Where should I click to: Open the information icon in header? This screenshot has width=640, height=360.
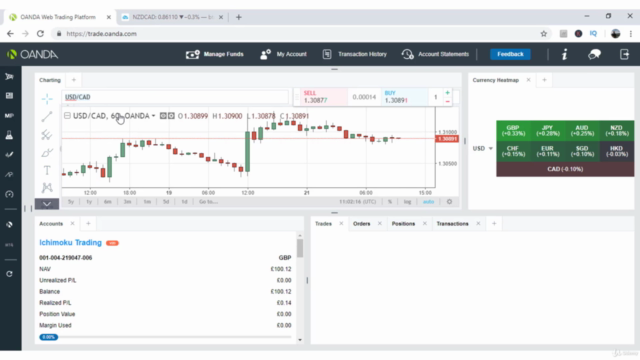tap(564, 54)
